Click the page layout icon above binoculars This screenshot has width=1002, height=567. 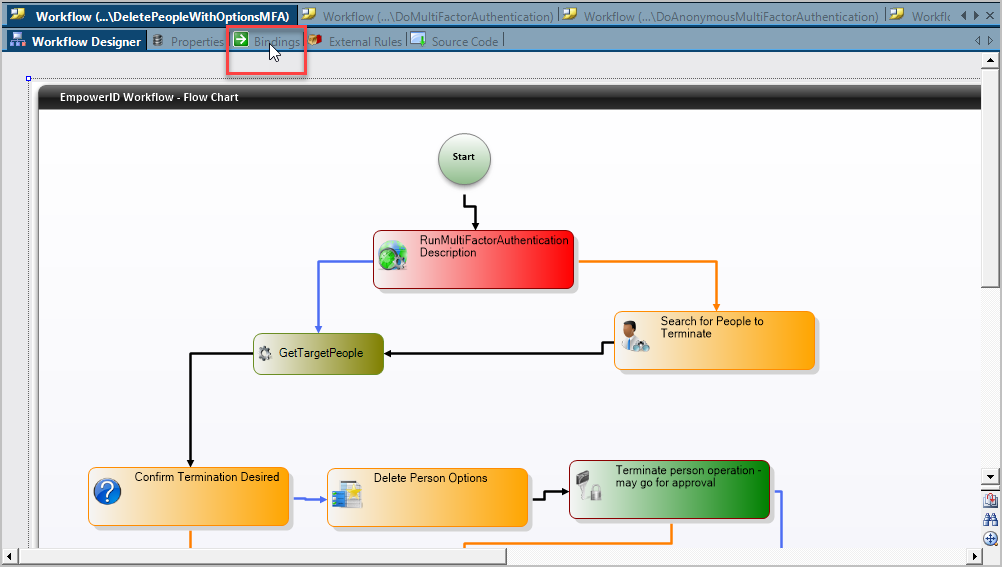[x=990, y=501]
